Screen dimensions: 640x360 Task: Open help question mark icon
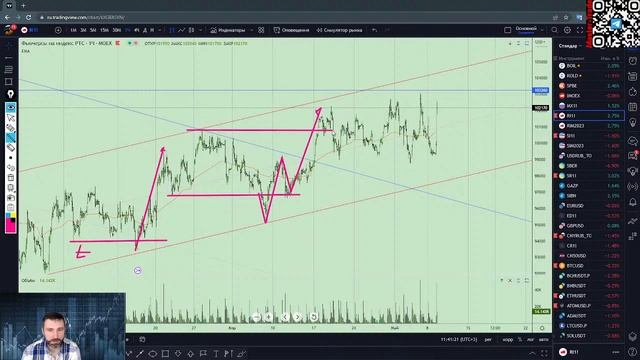point(633,352)
